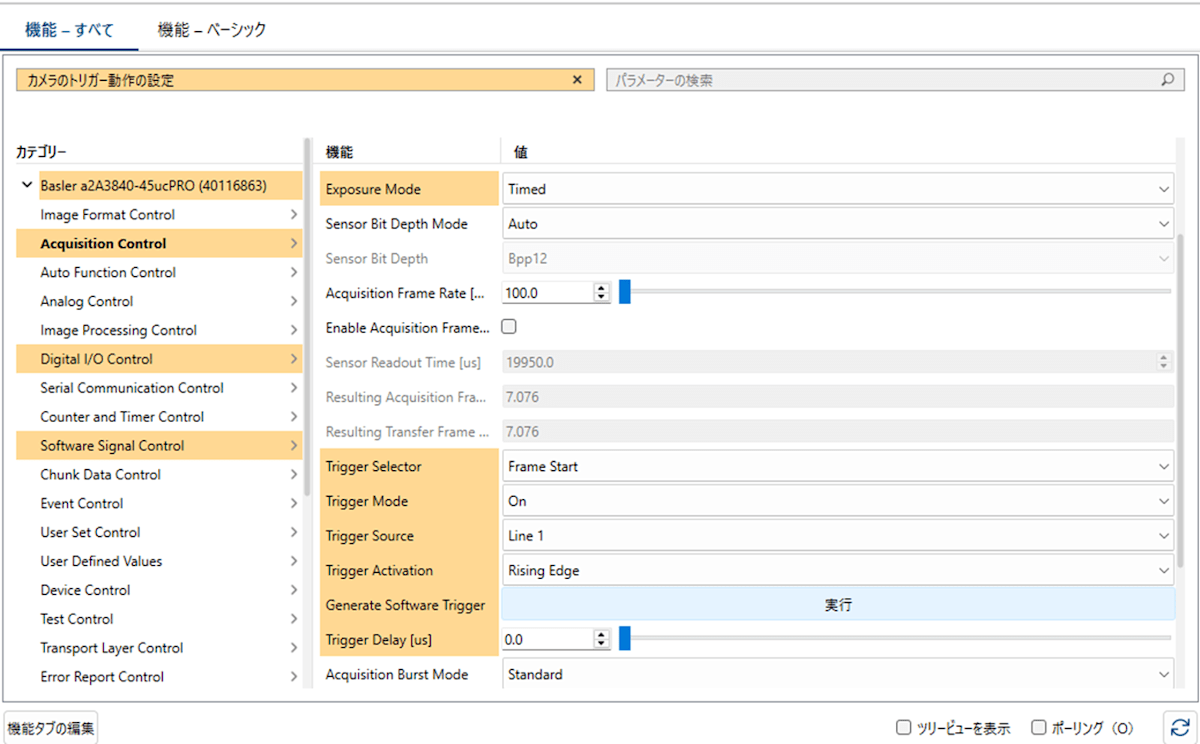Screen dimensions: 1200x744
Task: Click the Trigger Delay spinner arrows
Action: click(601, 639)
